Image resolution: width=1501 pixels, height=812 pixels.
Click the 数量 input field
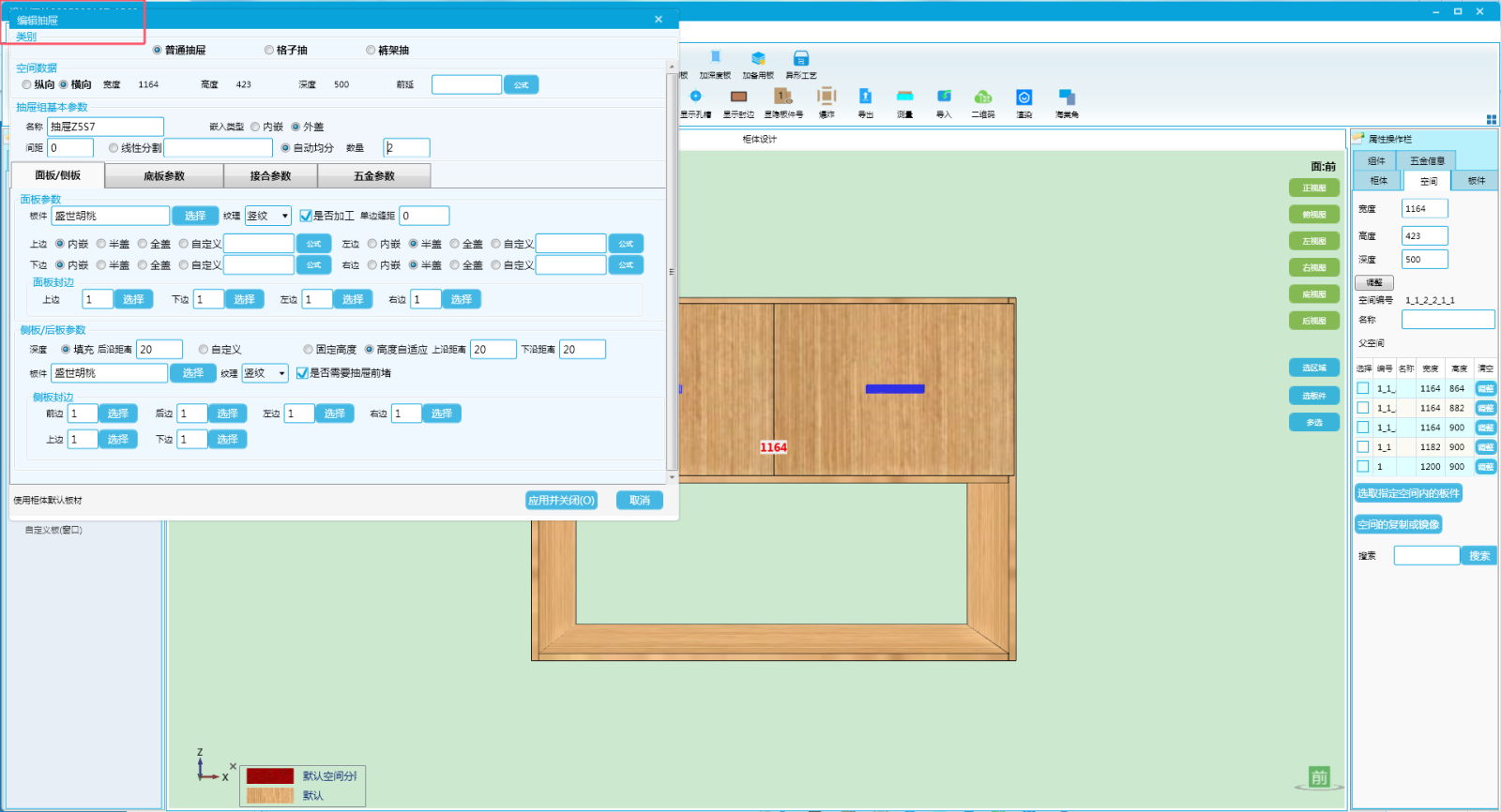pos(406,148)
